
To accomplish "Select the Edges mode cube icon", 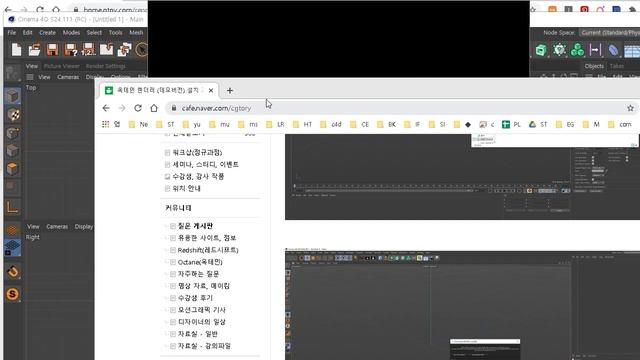I will pyautogui.click(x=13, y=151).
